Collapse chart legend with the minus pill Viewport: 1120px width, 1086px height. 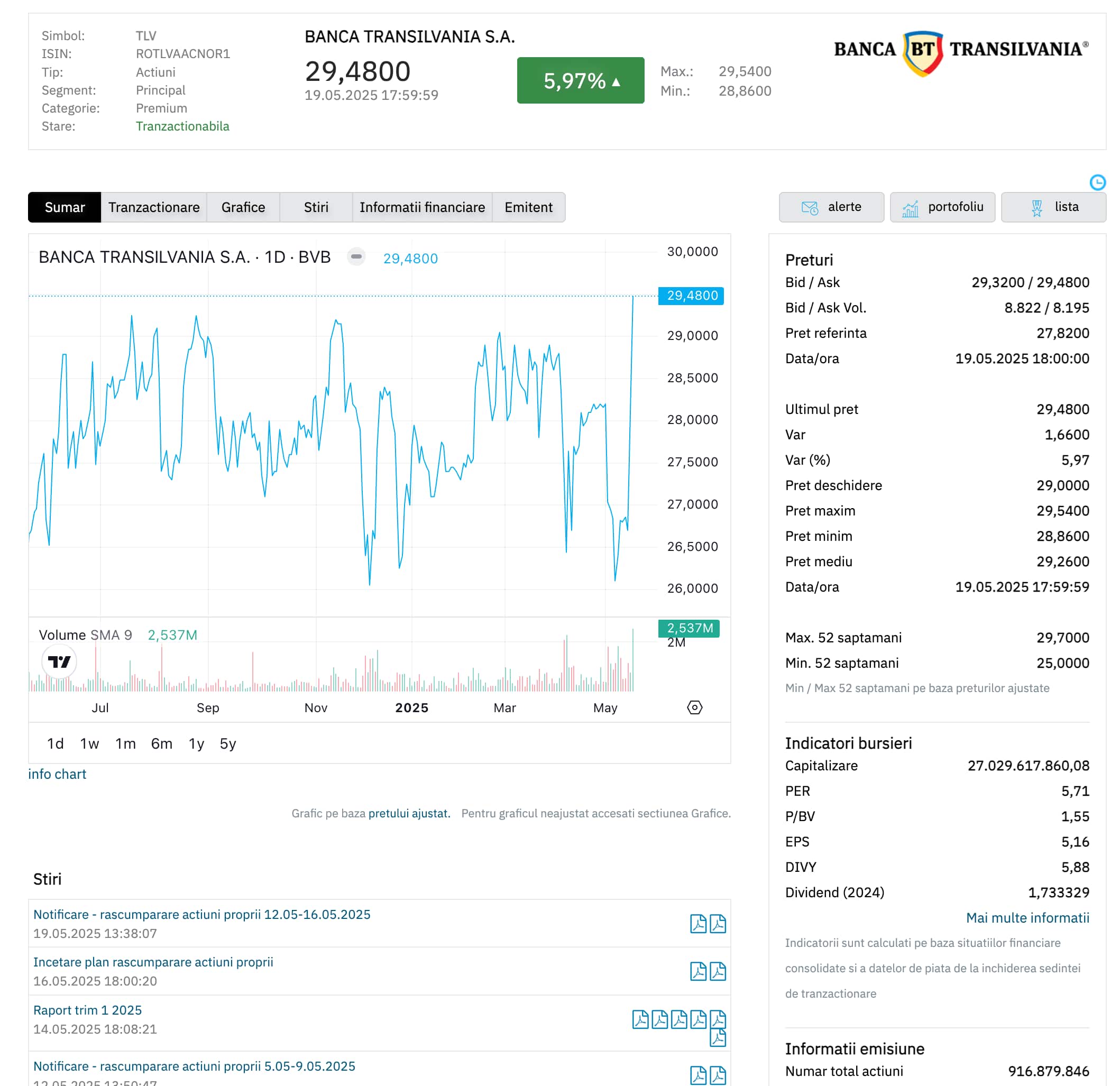pyautogui.click(x=356, y=257)
